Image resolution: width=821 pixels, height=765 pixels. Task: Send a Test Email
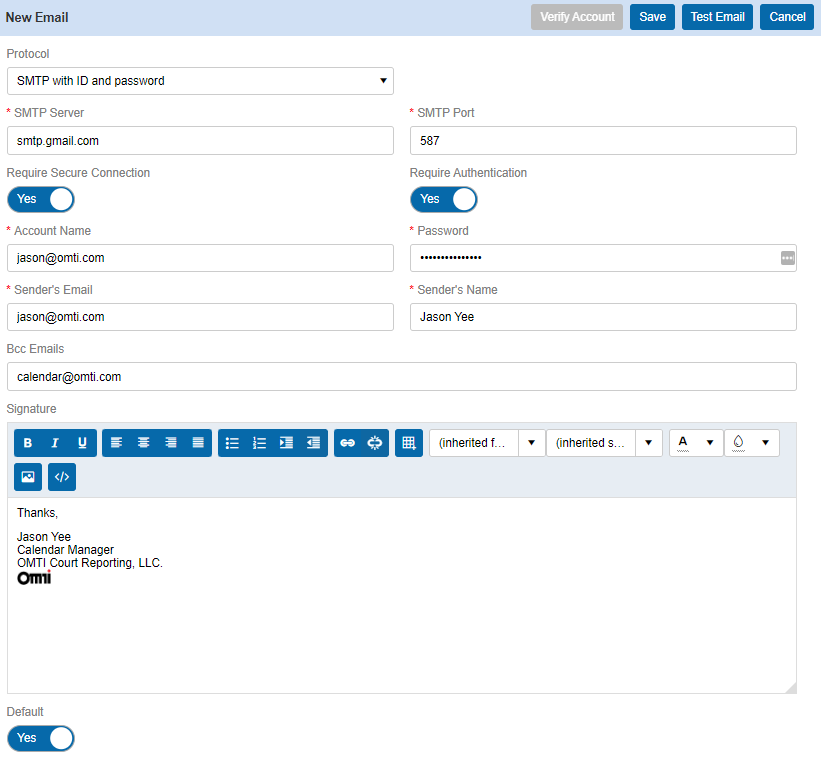pos(716,16)
